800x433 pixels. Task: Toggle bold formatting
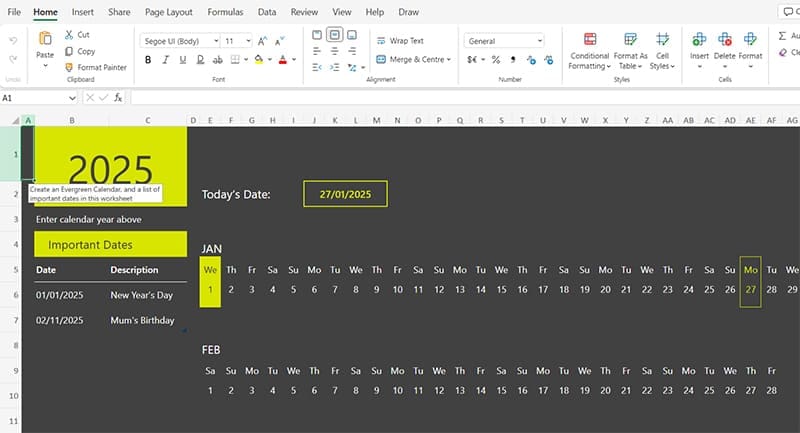(148, 60)
